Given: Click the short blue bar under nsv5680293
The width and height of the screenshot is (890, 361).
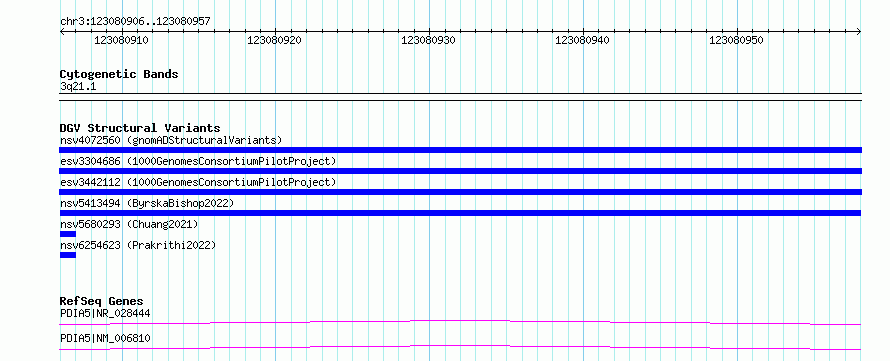Looking at the screenshot, I should pyautogui.click(x=68, y=234).
